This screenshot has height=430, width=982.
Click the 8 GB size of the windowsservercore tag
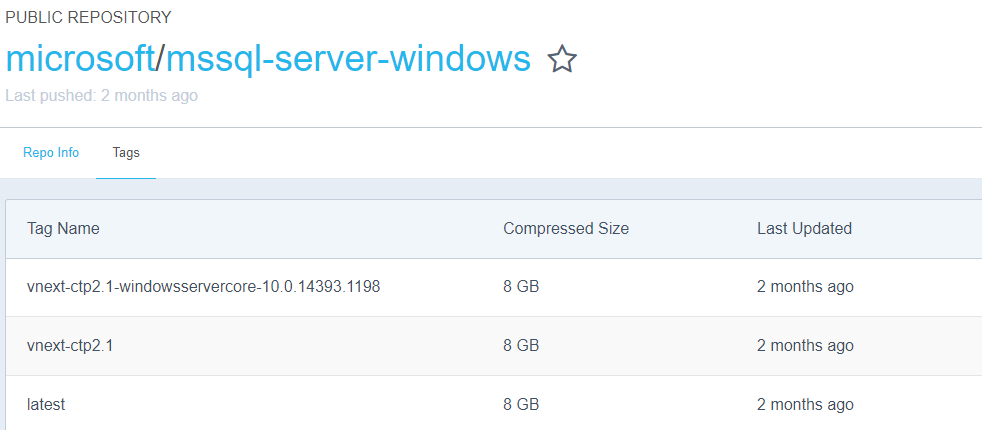[521, 287]
